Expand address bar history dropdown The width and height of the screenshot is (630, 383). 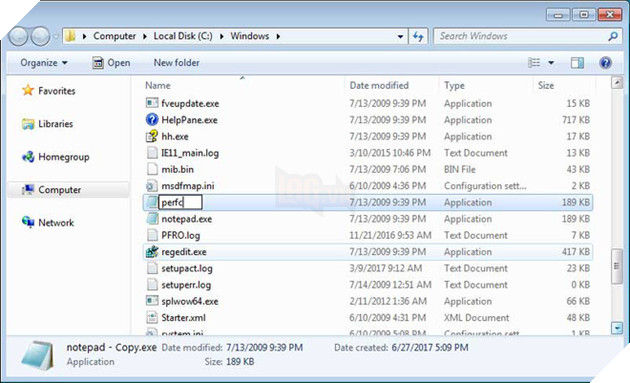400,37
